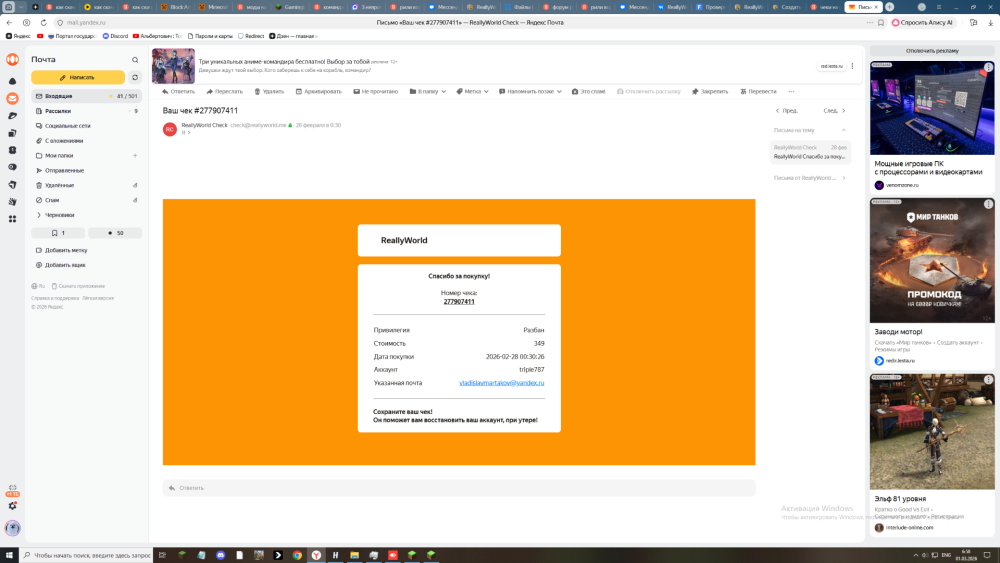This screenshot has width=1000, height=563.
Task: Open Метка dropdown
Action: tap(473, 92)
